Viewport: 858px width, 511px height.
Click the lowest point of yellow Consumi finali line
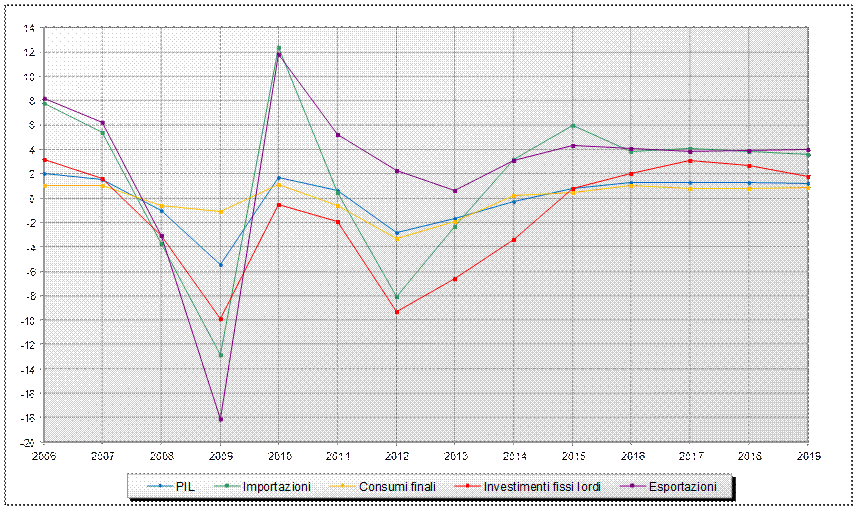pyautogui.click(x=397, y=239)
